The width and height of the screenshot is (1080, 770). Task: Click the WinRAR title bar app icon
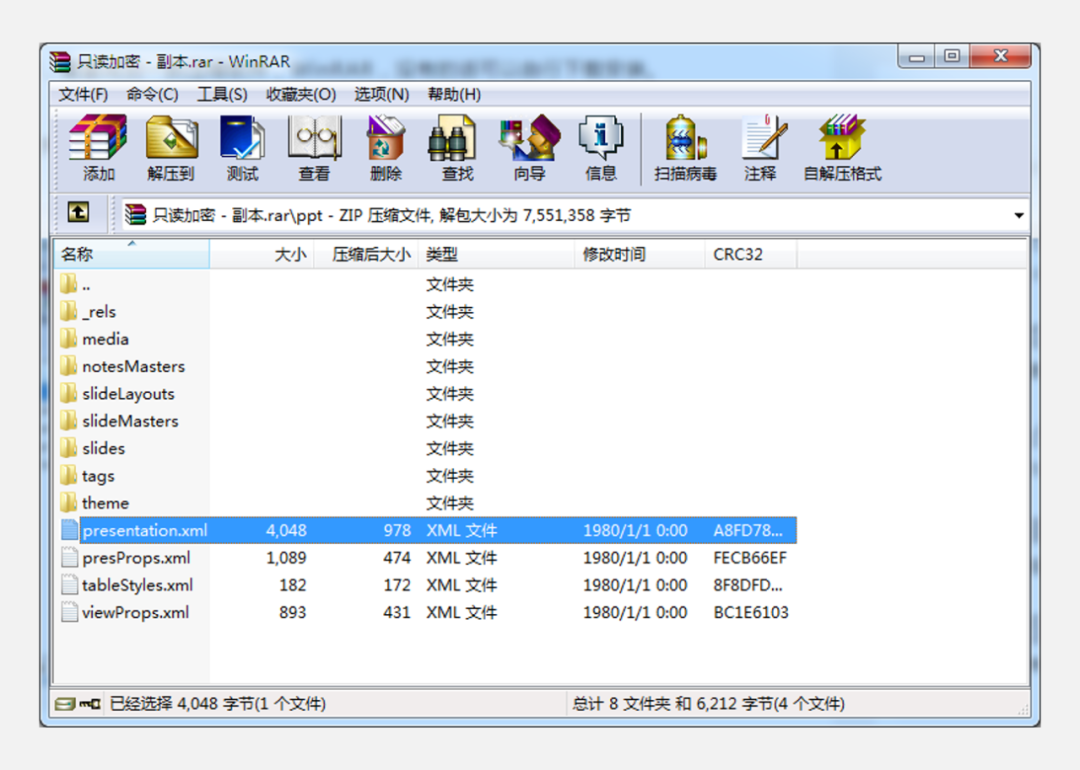(61, 62)
